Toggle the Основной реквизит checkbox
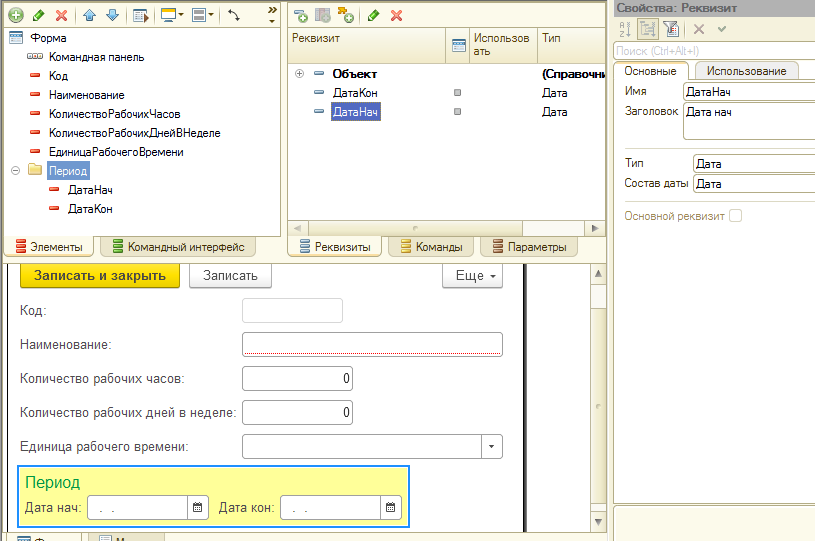 (x=736, y=216)
